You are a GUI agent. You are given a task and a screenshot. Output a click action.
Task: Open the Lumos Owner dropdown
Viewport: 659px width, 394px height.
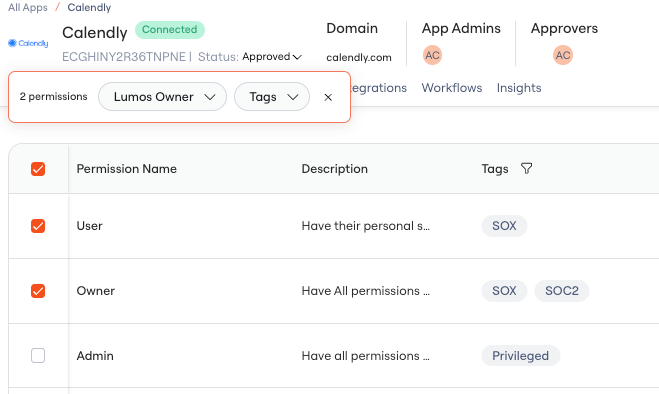(162, 97)
